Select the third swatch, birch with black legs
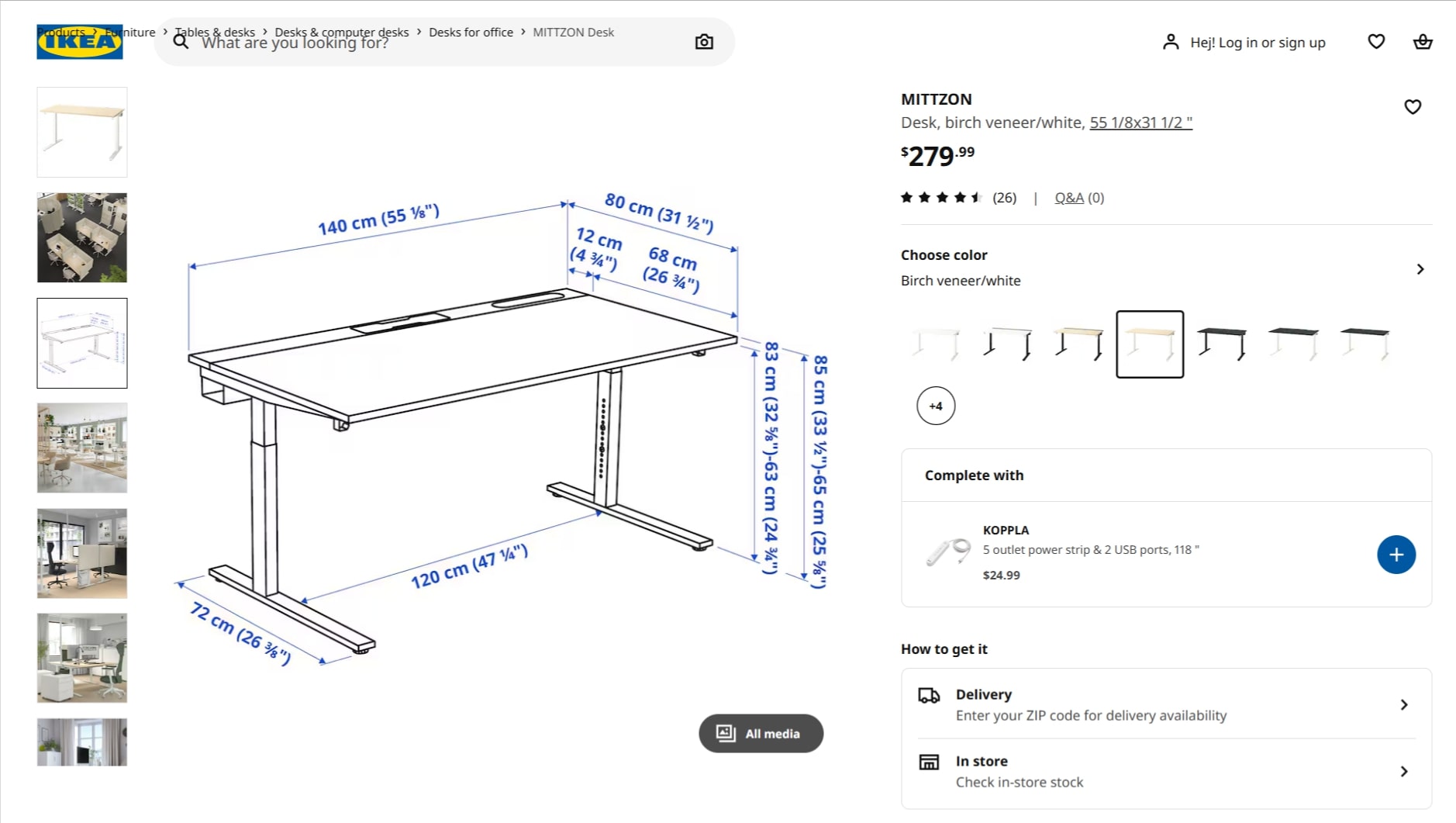The image size is (1456, 823). point(1078,344)
